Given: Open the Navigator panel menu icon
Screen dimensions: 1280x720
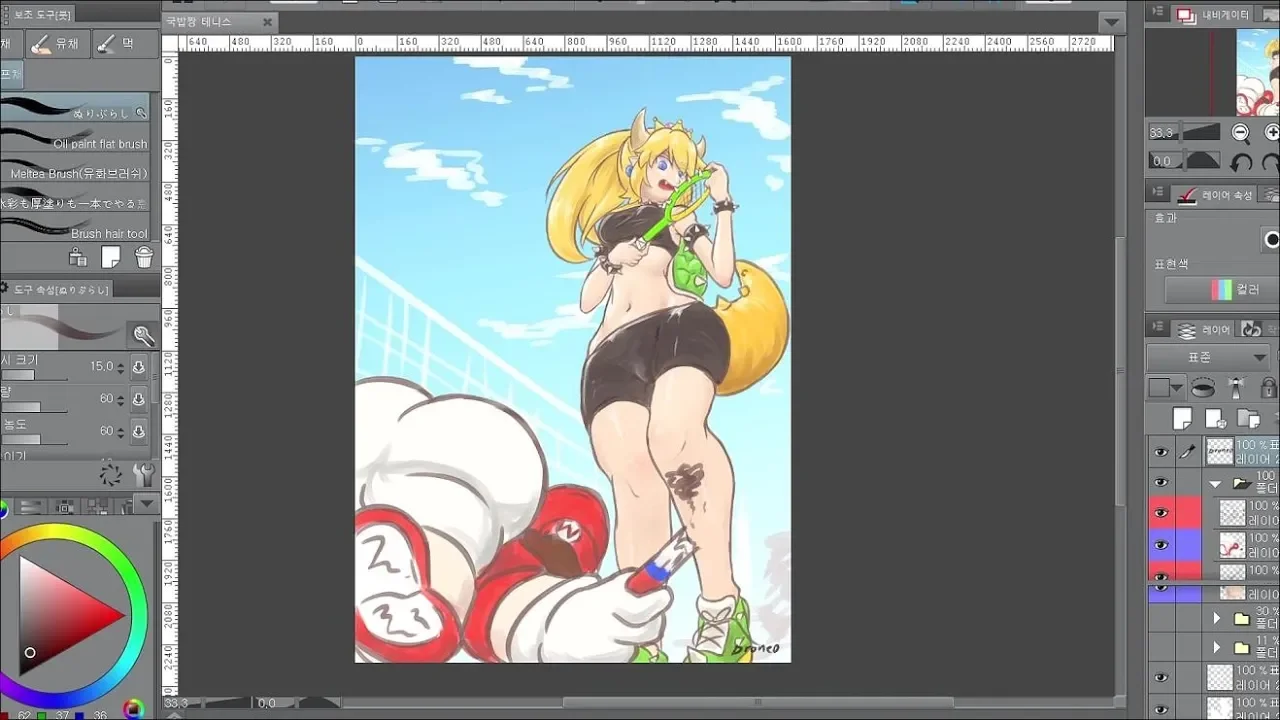Looking at the screenshot, I should click(1158, 13).
